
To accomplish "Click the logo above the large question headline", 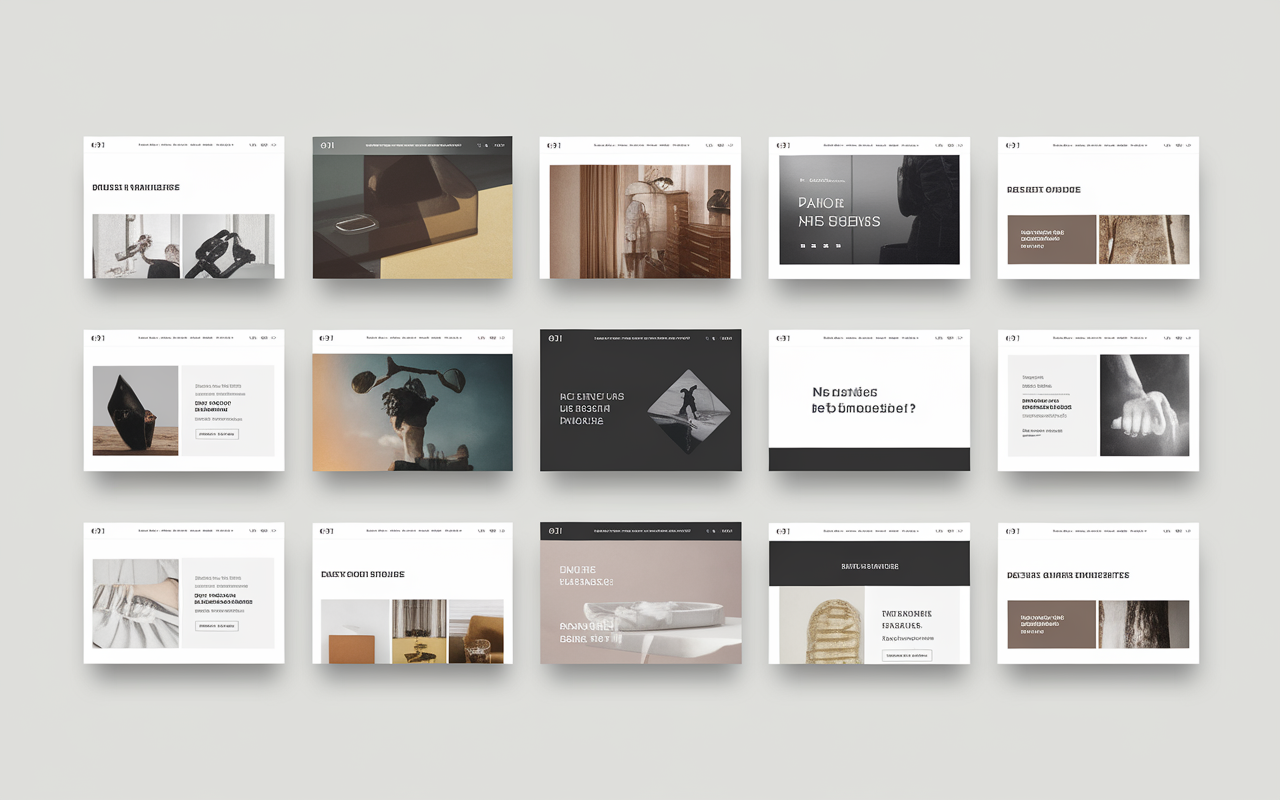I will (783, 338).
